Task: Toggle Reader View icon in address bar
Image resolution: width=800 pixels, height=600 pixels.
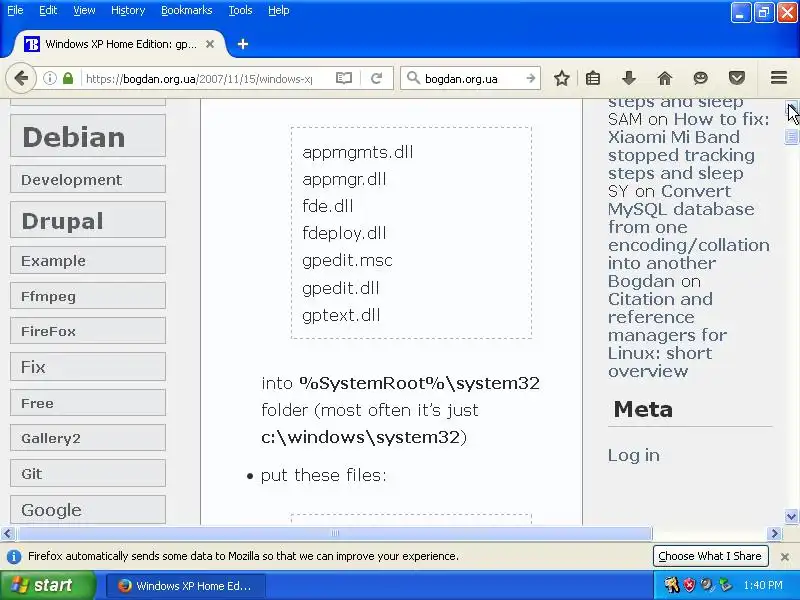Action: pyautogui.click(x=344, y=78)
